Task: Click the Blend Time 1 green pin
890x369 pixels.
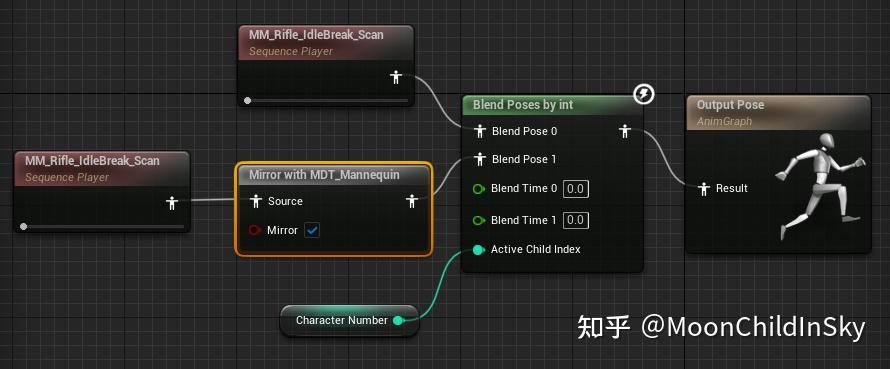Action: coord(479,220)
